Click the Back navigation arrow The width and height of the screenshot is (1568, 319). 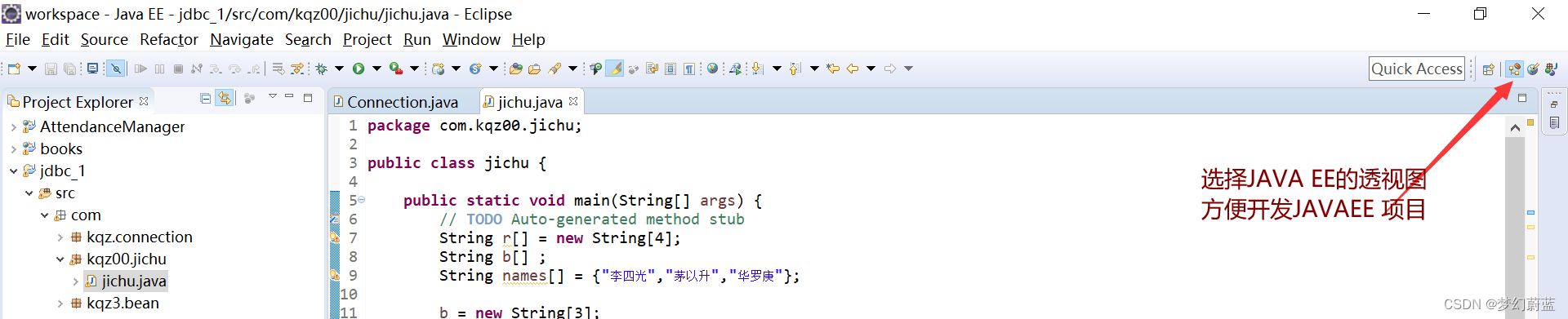click(853, 69)
